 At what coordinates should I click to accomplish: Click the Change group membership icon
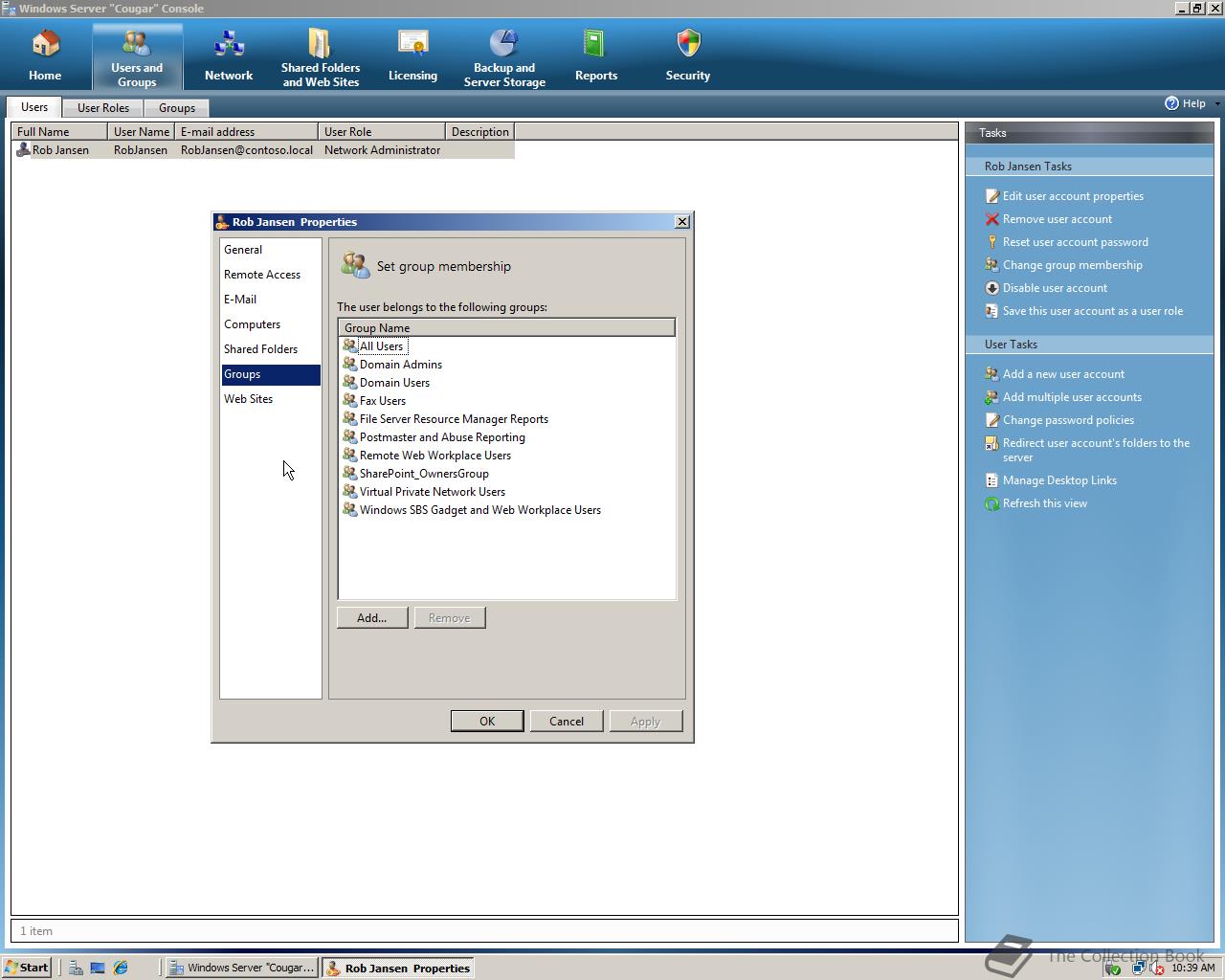click(x=992, y=265)
